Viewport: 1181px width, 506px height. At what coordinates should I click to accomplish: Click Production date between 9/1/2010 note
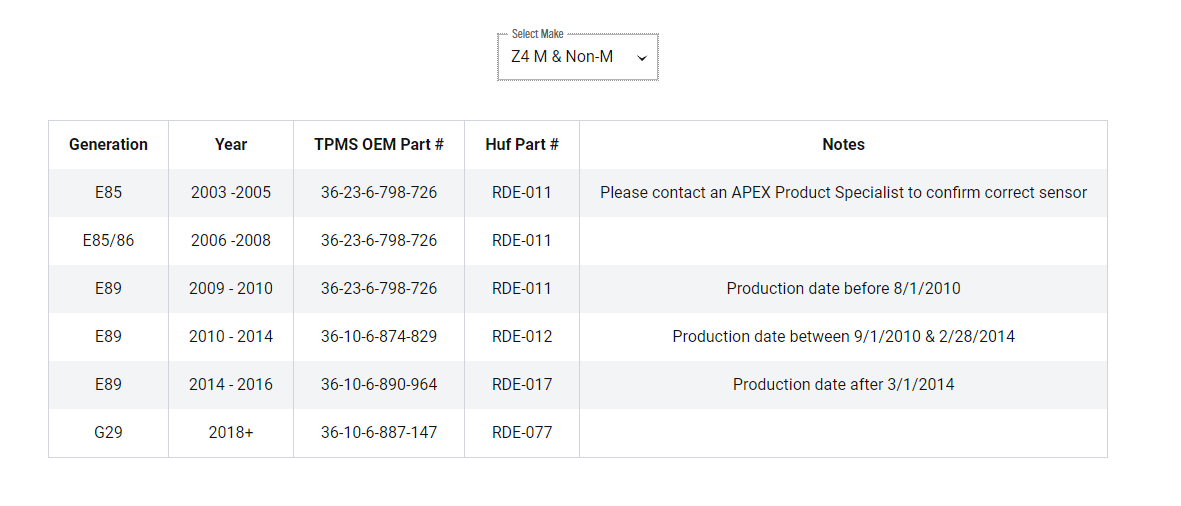click(x=844, y=337)
